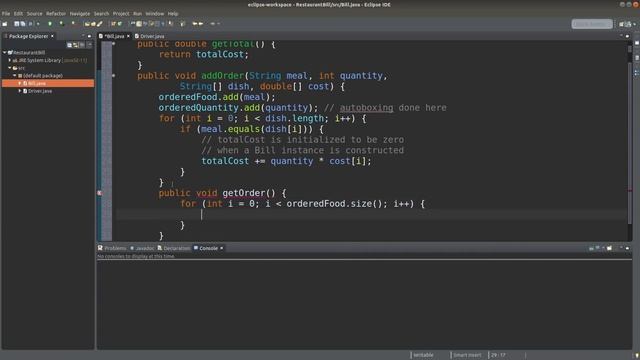Open the Window menu
The height and width of the screenshot is (360, 640).
tap(155, 13)
